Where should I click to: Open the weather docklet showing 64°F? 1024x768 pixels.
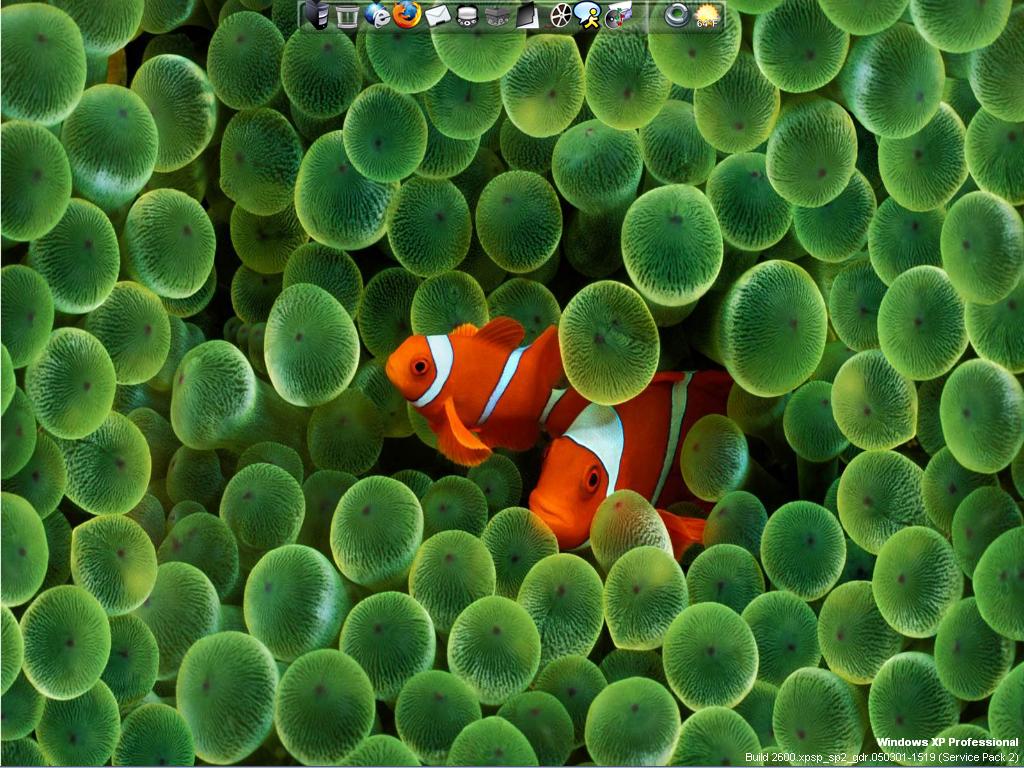[x=707, y=15]
